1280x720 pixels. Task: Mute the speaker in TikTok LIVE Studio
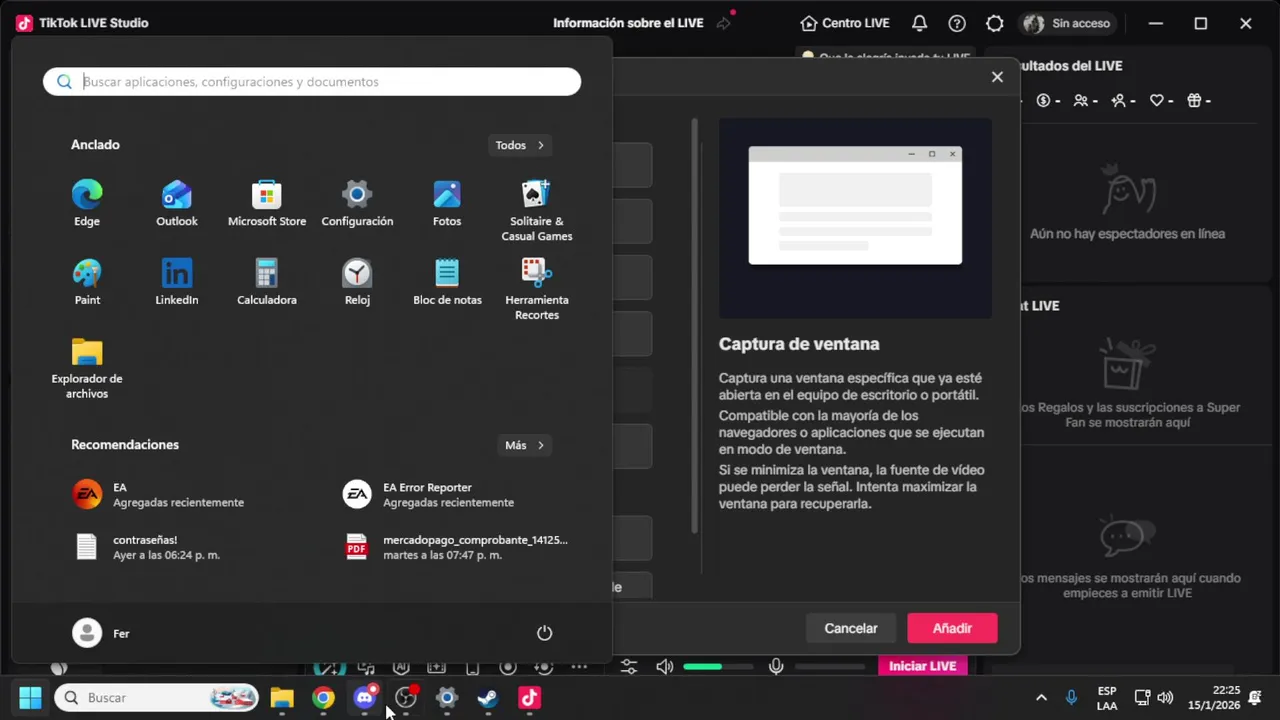(664, 666)
